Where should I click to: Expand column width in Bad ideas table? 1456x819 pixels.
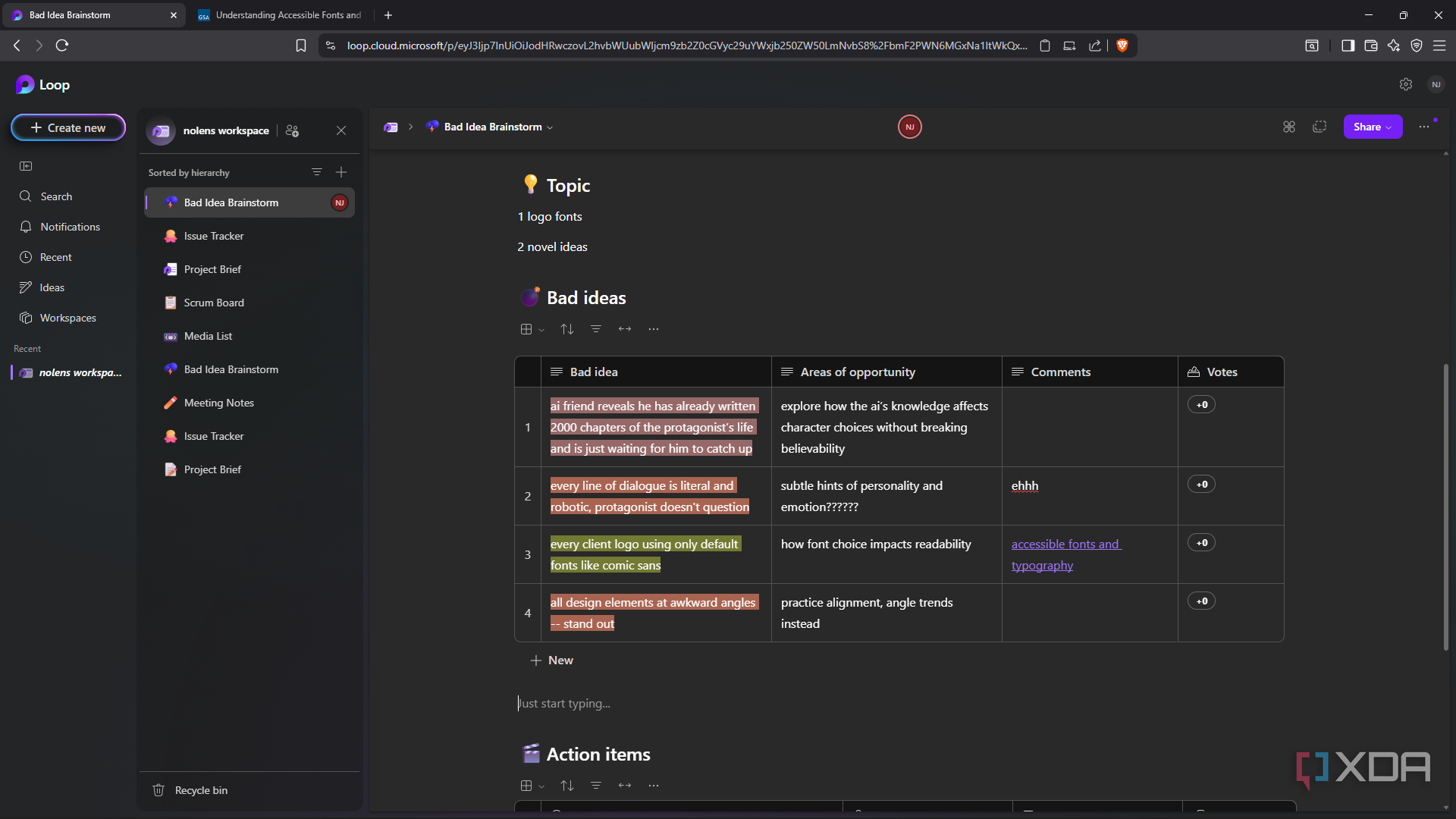[625, 329]
